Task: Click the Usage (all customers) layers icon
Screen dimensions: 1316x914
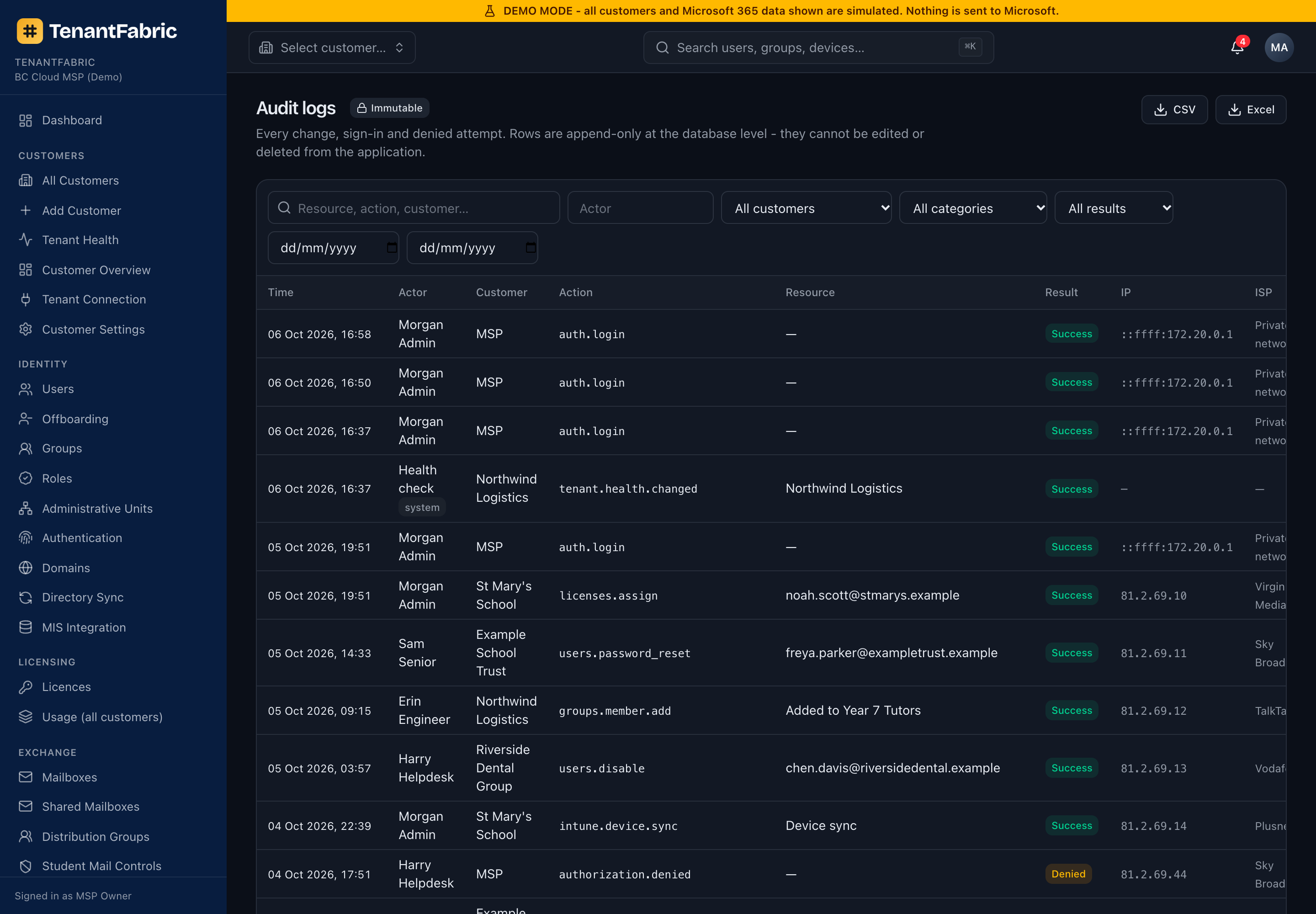Action: click(x=25, y=717)
